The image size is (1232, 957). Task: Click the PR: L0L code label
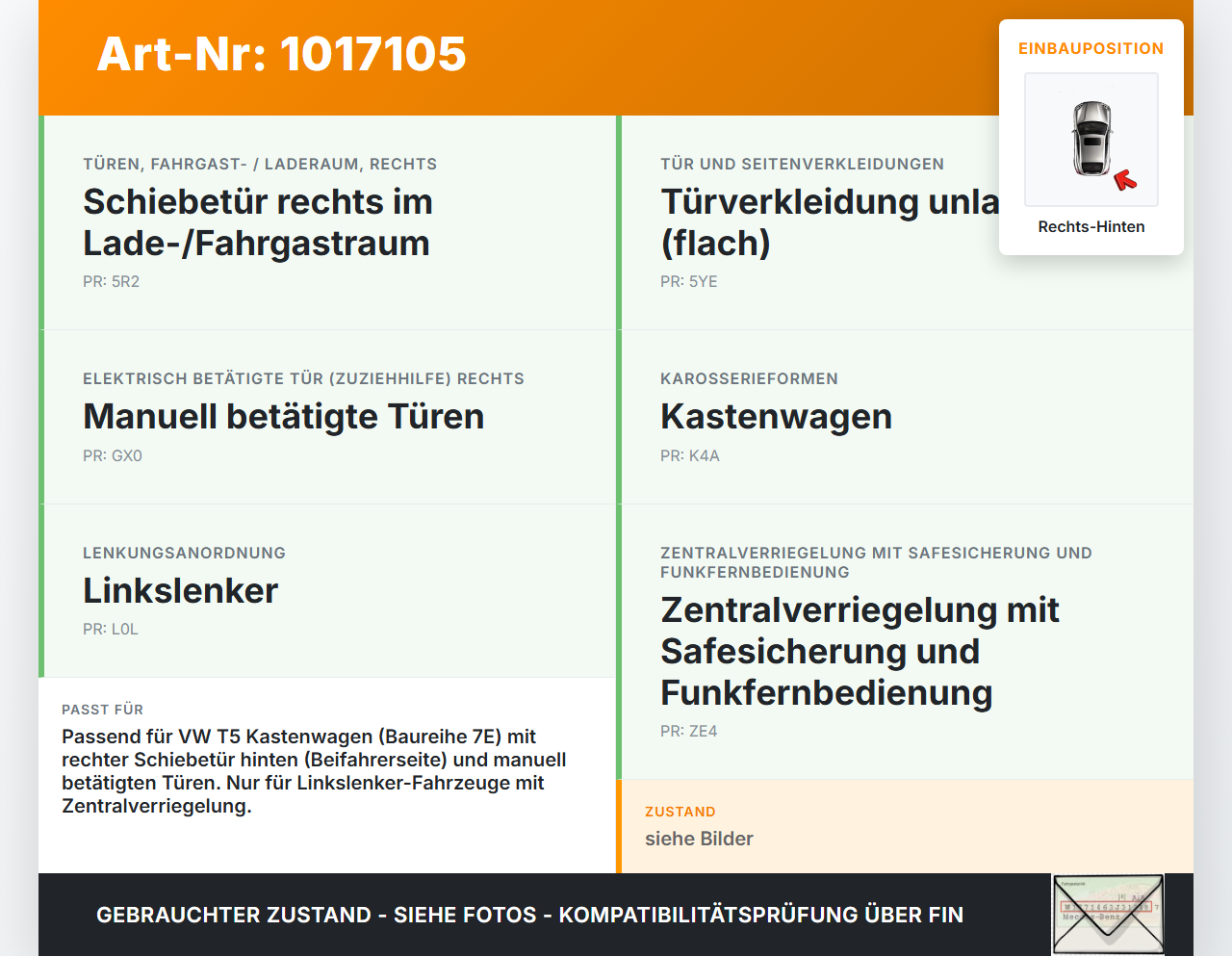111,630
